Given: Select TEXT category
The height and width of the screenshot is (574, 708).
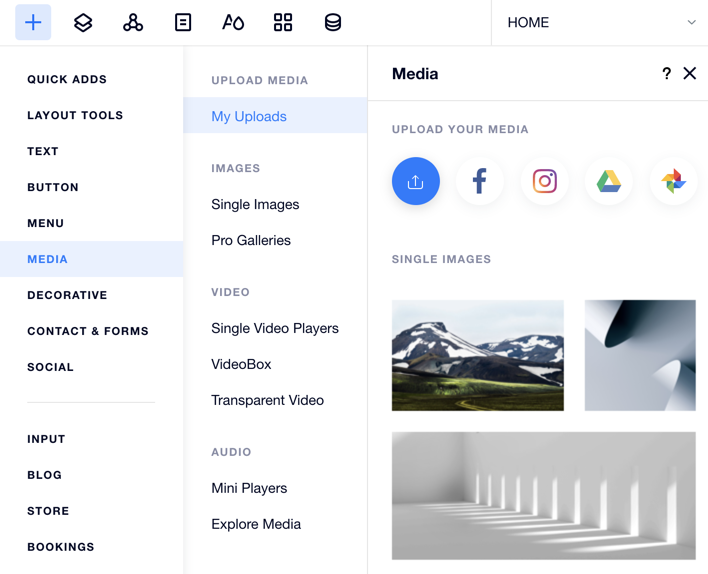Looking at the screenshot, I should point(43,151).
